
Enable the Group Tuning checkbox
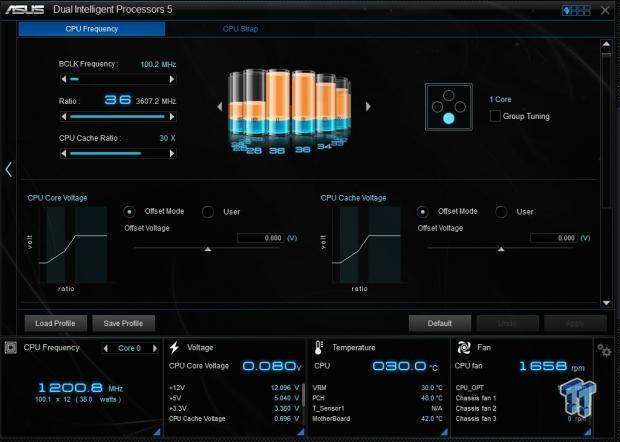click(x=495, y=116)
